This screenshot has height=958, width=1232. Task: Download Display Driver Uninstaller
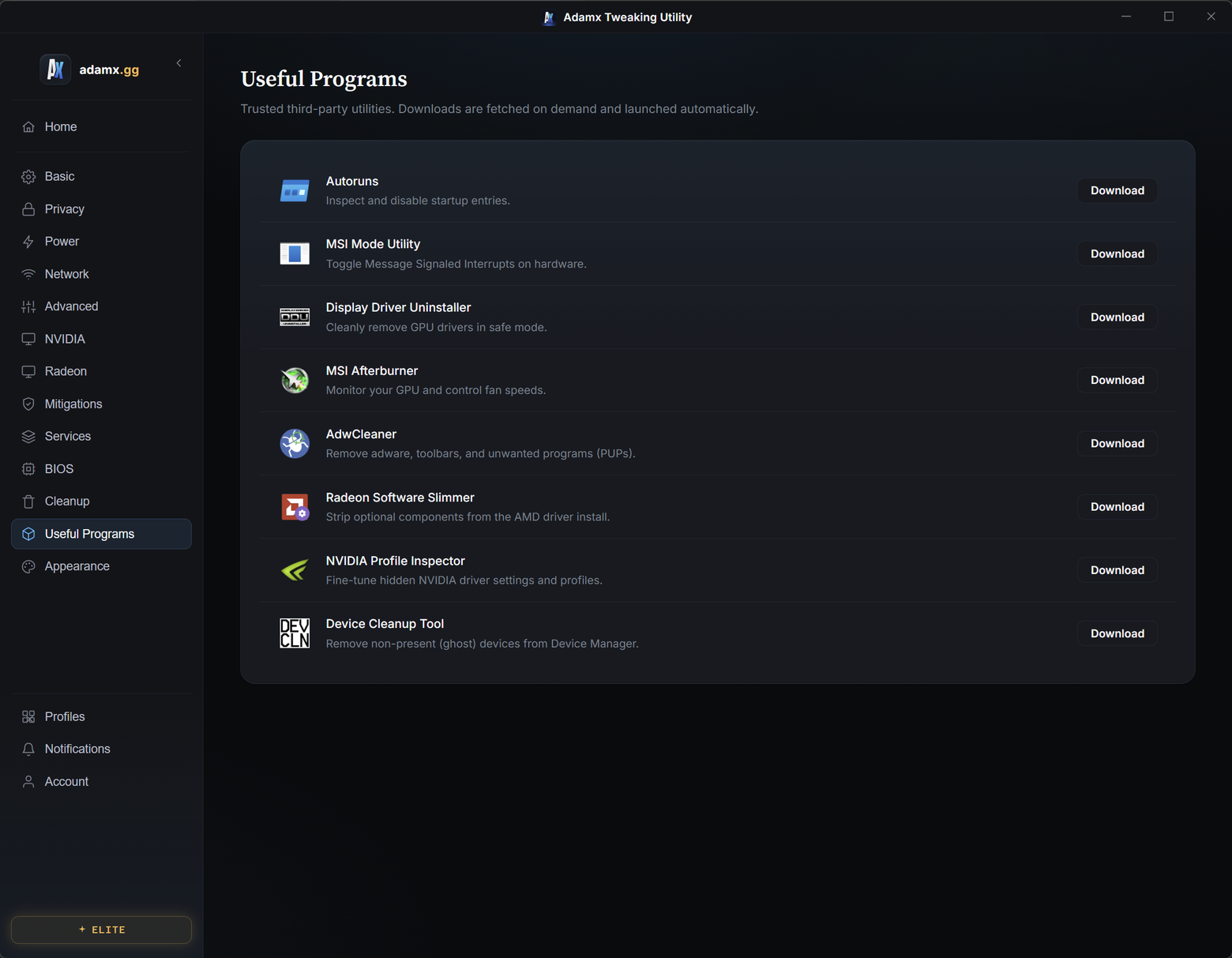coord(1117,317)
